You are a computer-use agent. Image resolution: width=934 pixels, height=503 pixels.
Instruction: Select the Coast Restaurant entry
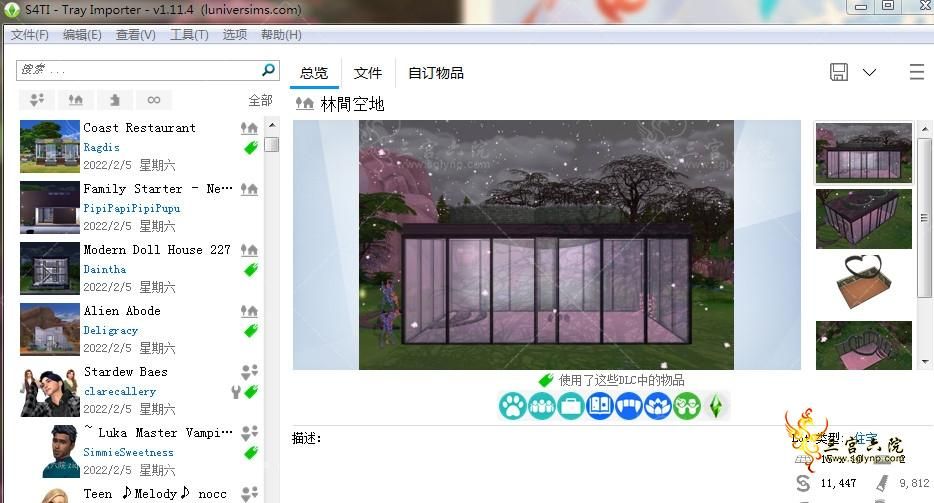pos(141,146)
